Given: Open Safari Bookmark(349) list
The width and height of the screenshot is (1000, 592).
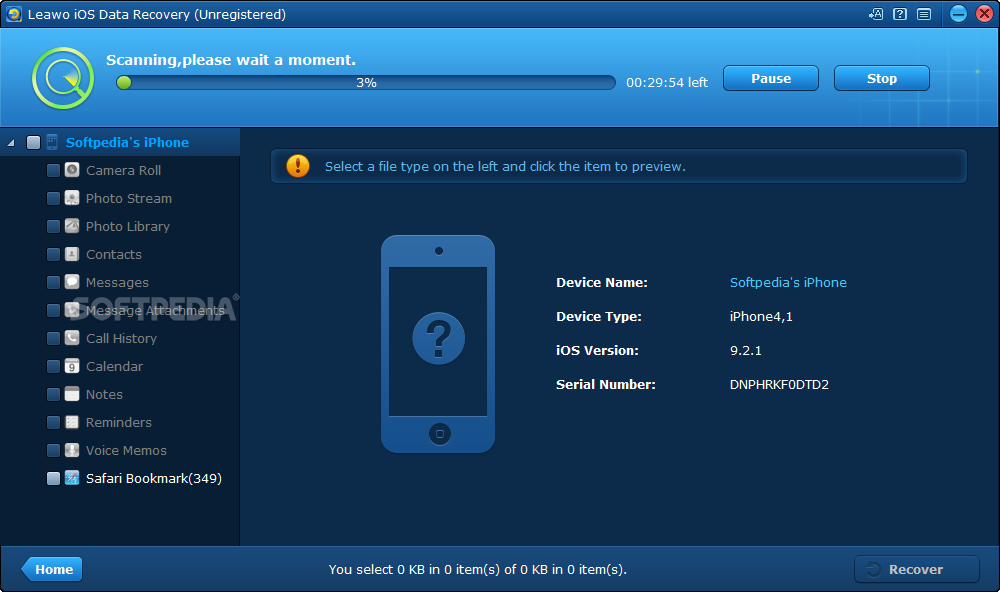Looking at the screenshot, I should coord(154,478).
